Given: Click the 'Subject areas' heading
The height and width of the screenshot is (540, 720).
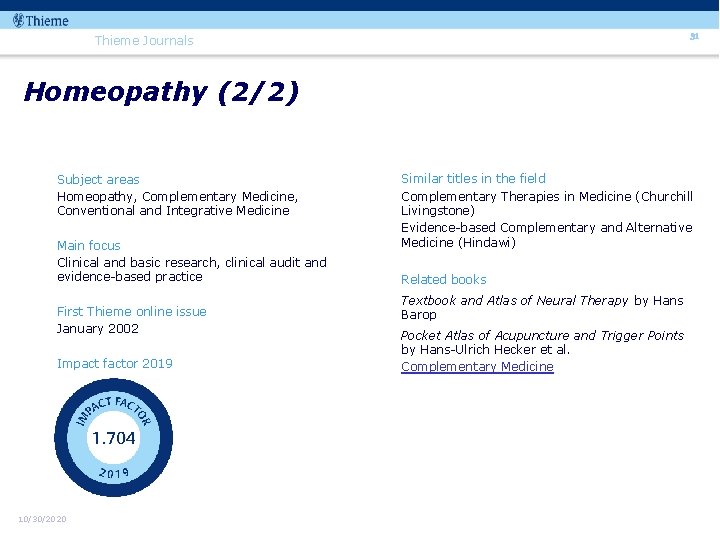Looking at the screenshot, I should (x=98, y=180).
